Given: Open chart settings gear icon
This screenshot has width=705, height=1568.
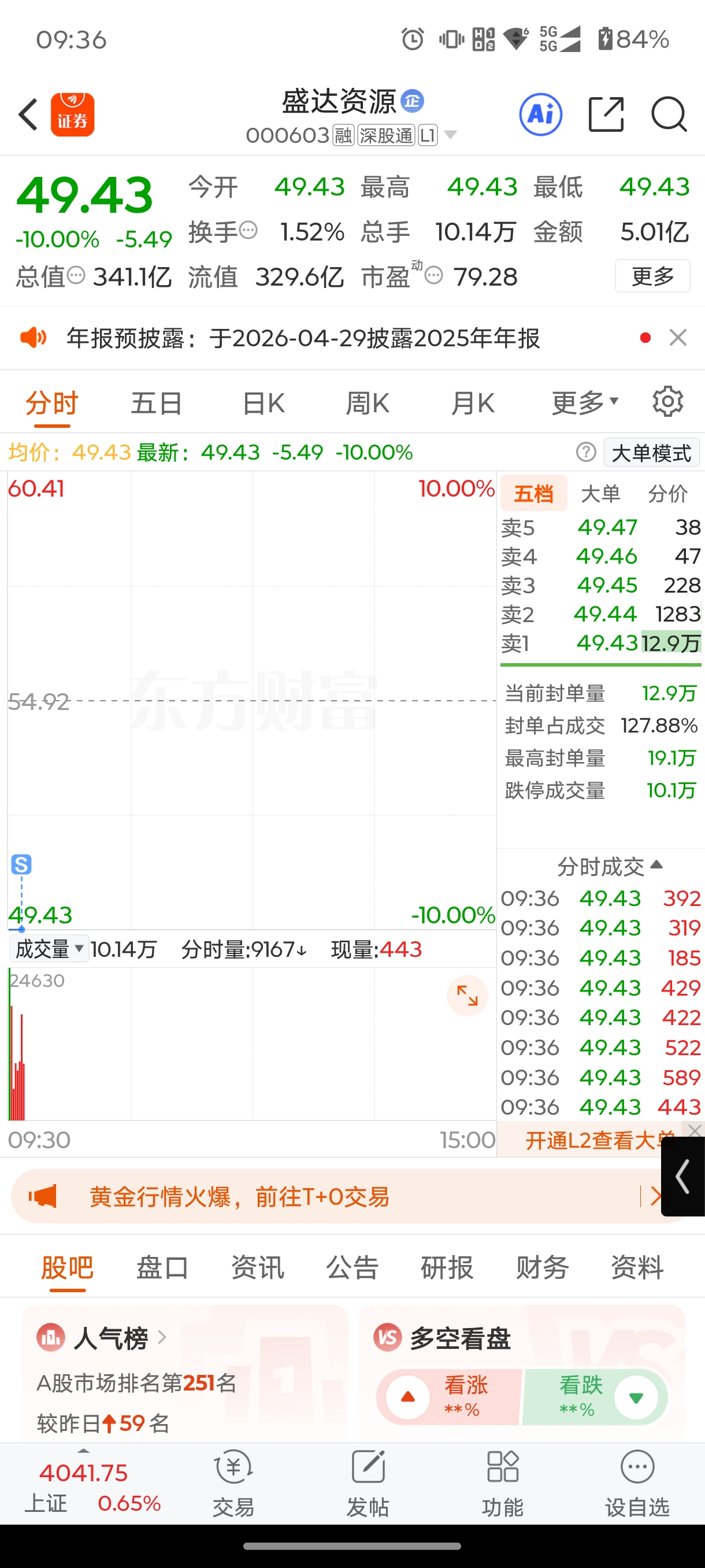Looking at the screenshot, I should click(x=668, y=402).
